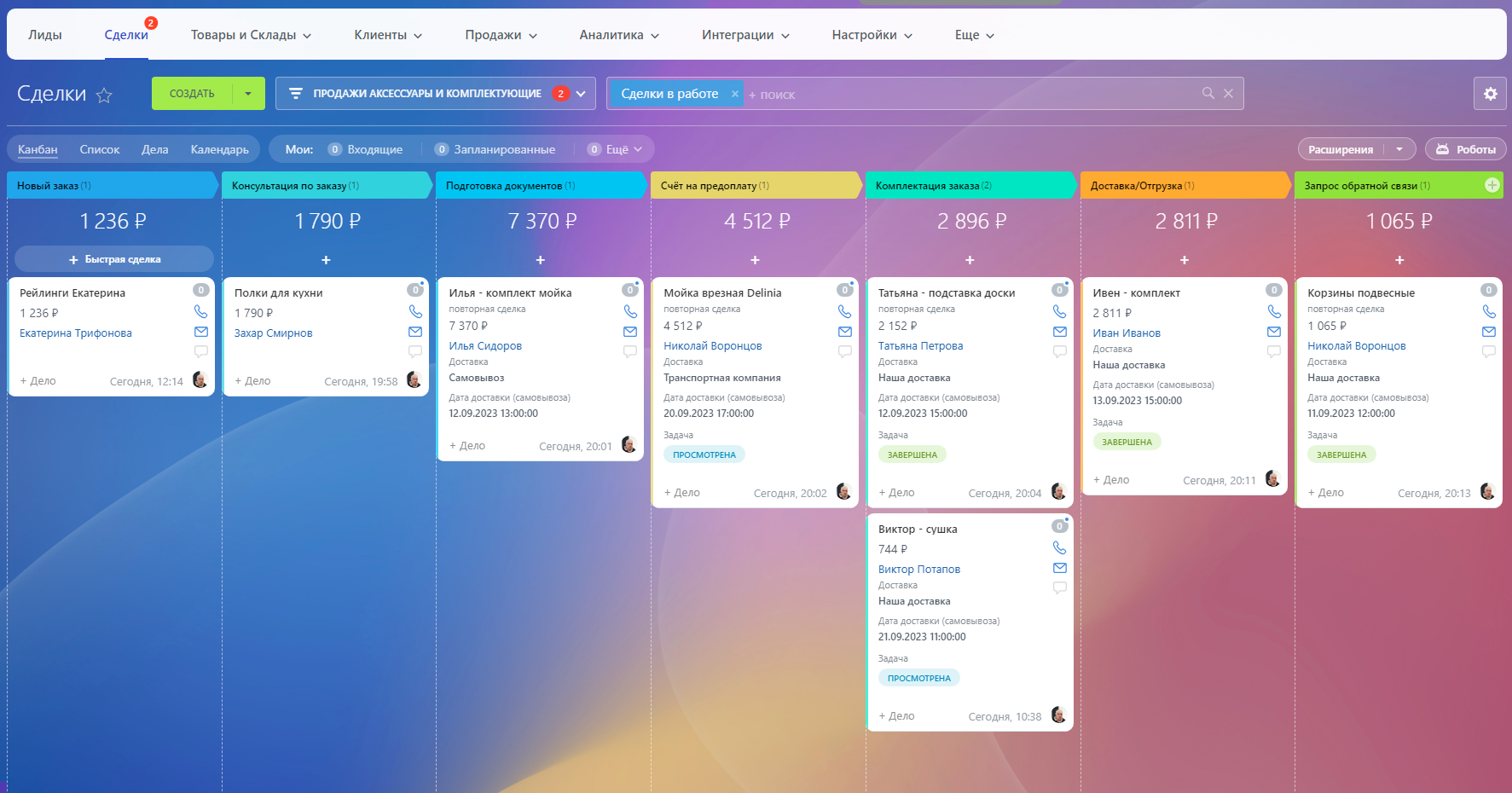Add a deal in Доставка/Отгрузка column
Screen dimensions: 1512x793
[x=1185, y=259]
